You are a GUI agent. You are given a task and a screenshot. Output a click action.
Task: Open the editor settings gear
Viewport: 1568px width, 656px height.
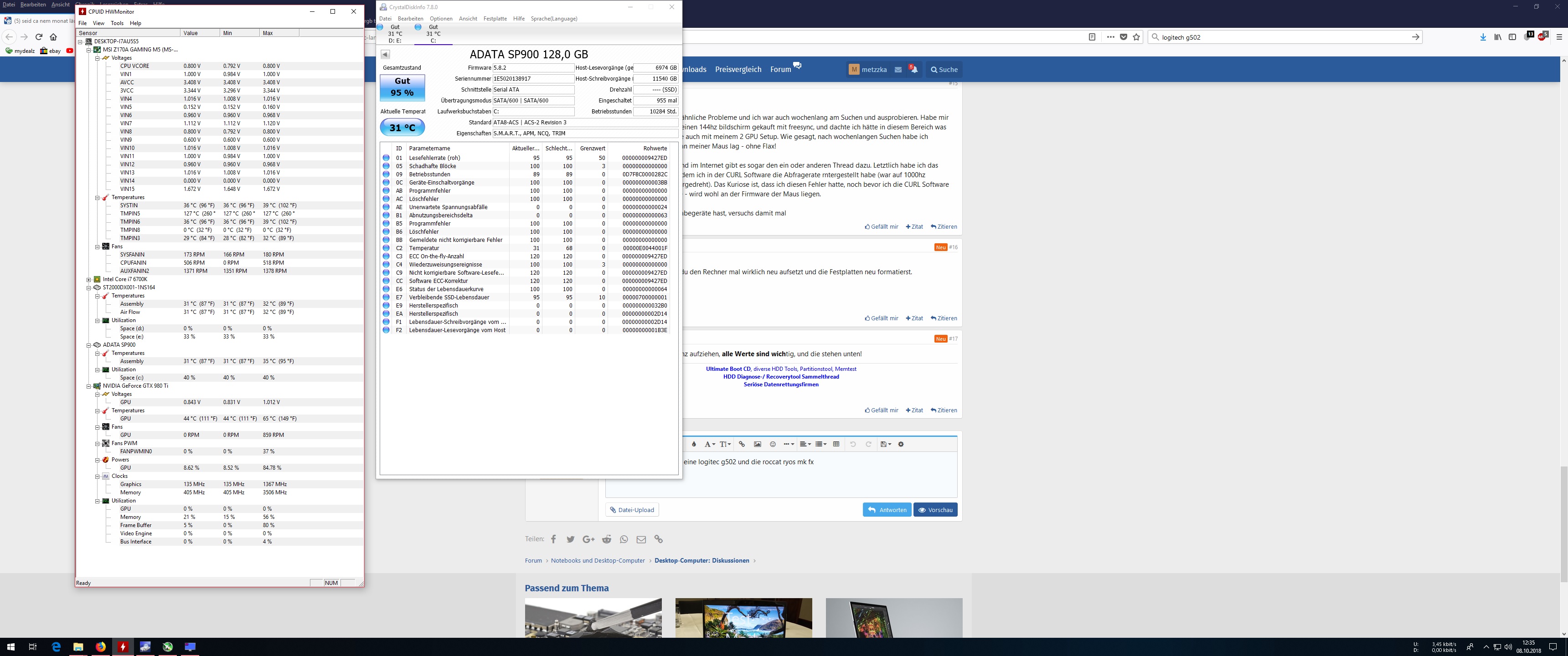coord(901,444)
